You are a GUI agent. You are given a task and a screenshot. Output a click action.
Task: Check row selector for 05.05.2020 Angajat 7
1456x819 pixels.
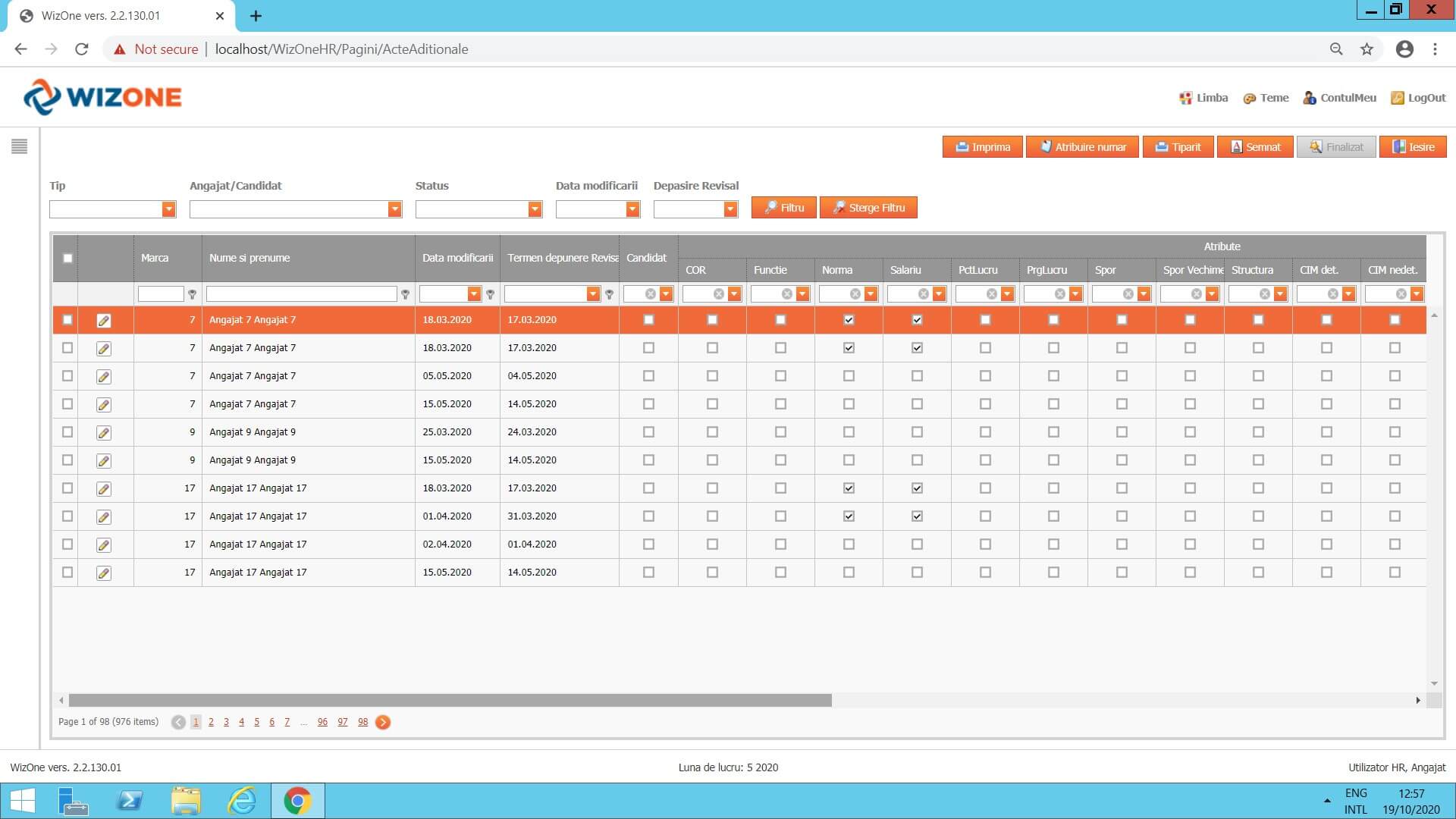pyautogui.click(x=67, y=376)
